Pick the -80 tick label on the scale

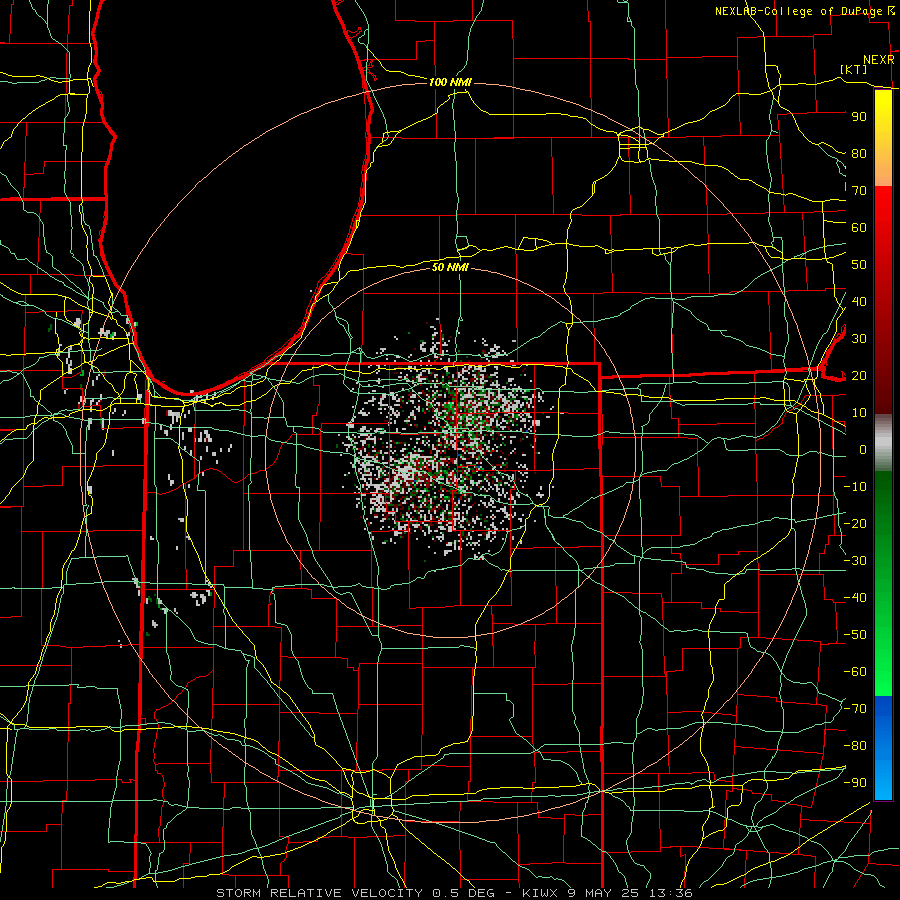855,746
